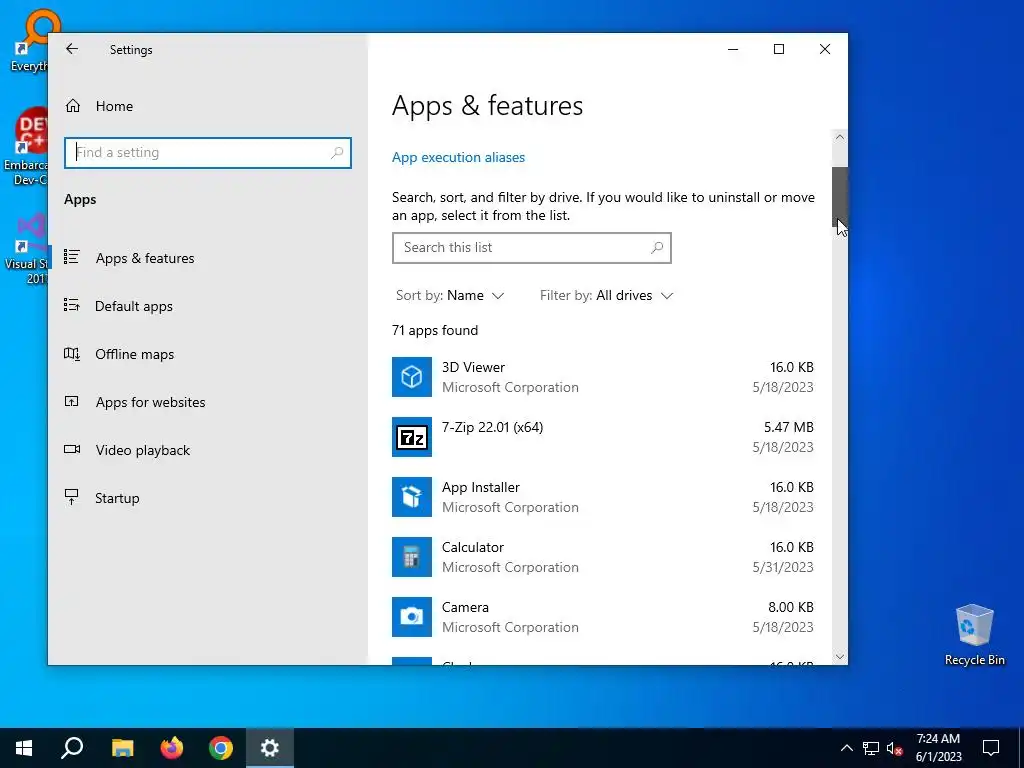This screenshot has height=768, width=1024.
Task: Go to Startup section
Action: [x=117, y=498]
